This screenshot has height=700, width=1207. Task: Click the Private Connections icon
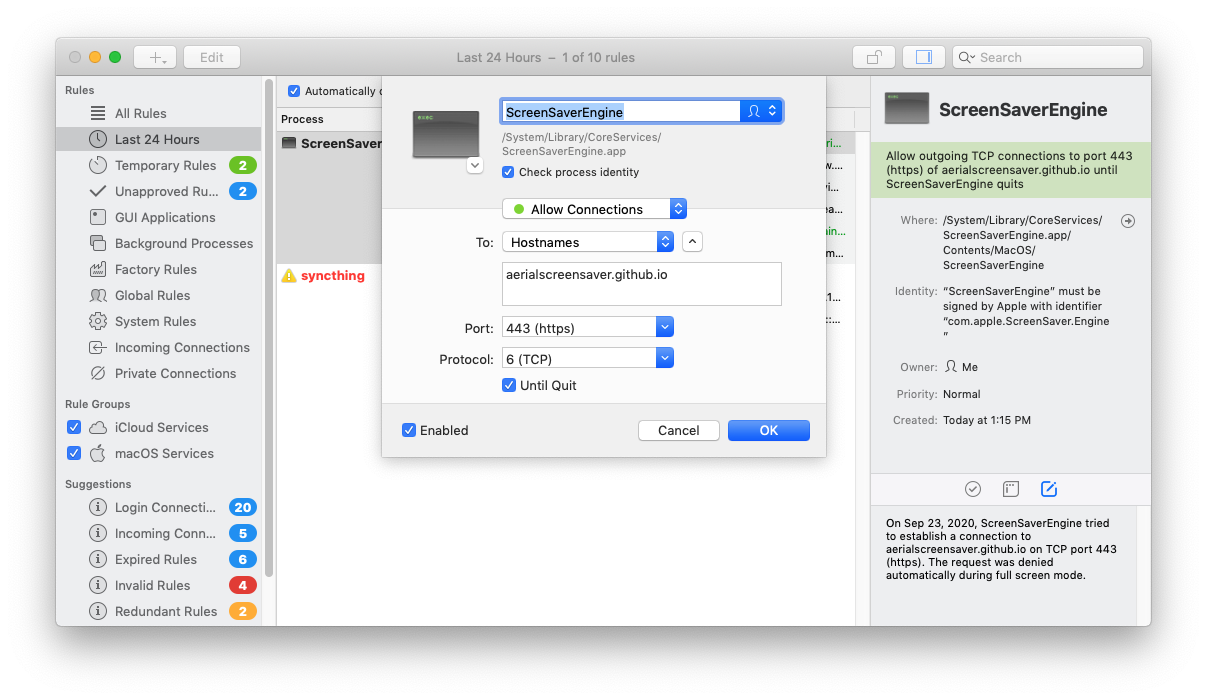coord(98,373)
